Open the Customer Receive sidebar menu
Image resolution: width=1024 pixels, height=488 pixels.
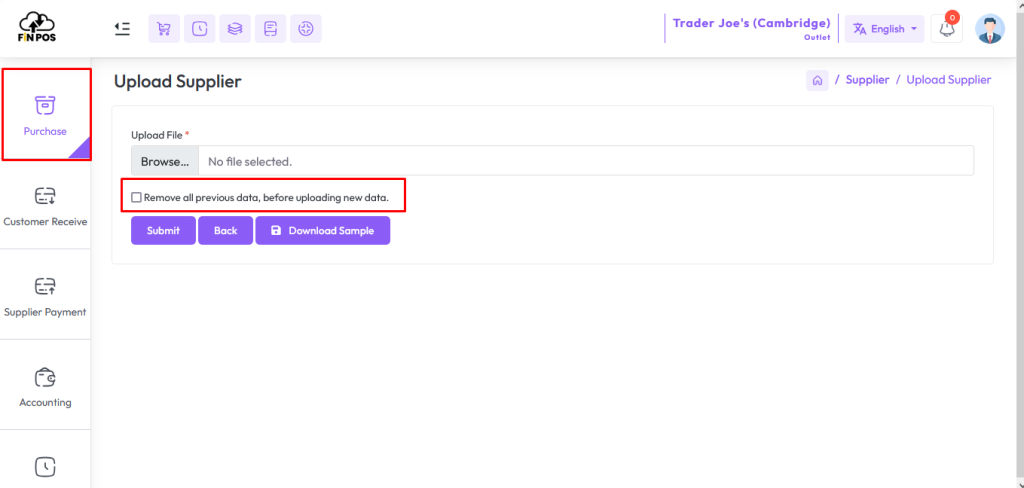[45, 204]
